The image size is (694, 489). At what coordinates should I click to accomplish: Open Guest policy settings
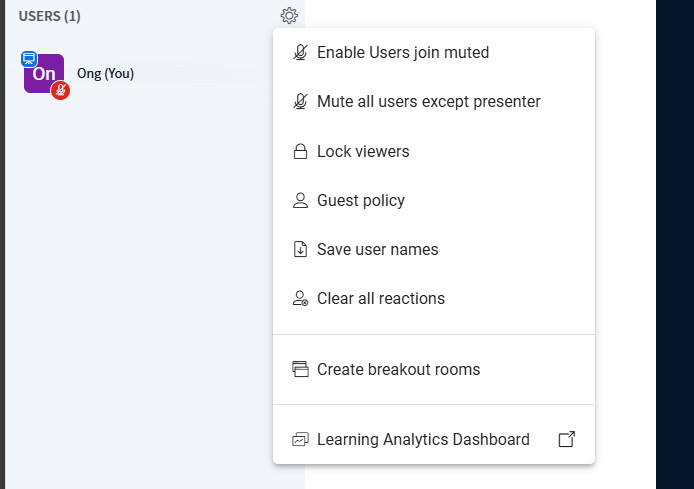(361, 201)
